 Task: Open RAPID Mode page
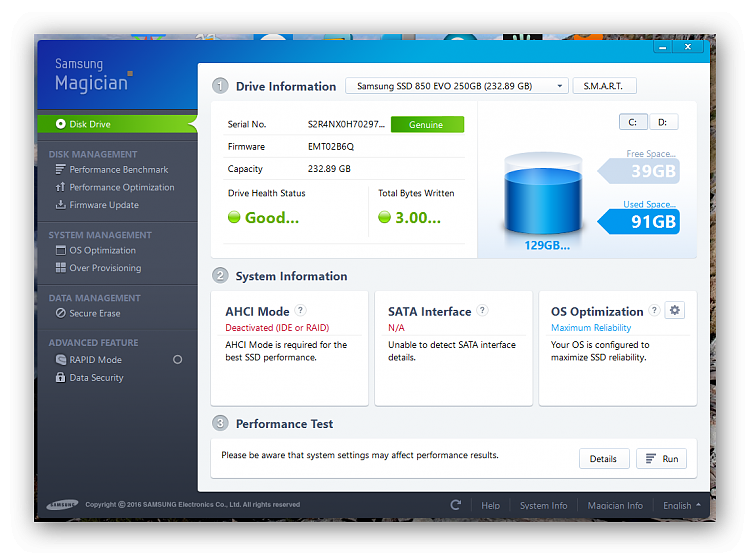95,359
